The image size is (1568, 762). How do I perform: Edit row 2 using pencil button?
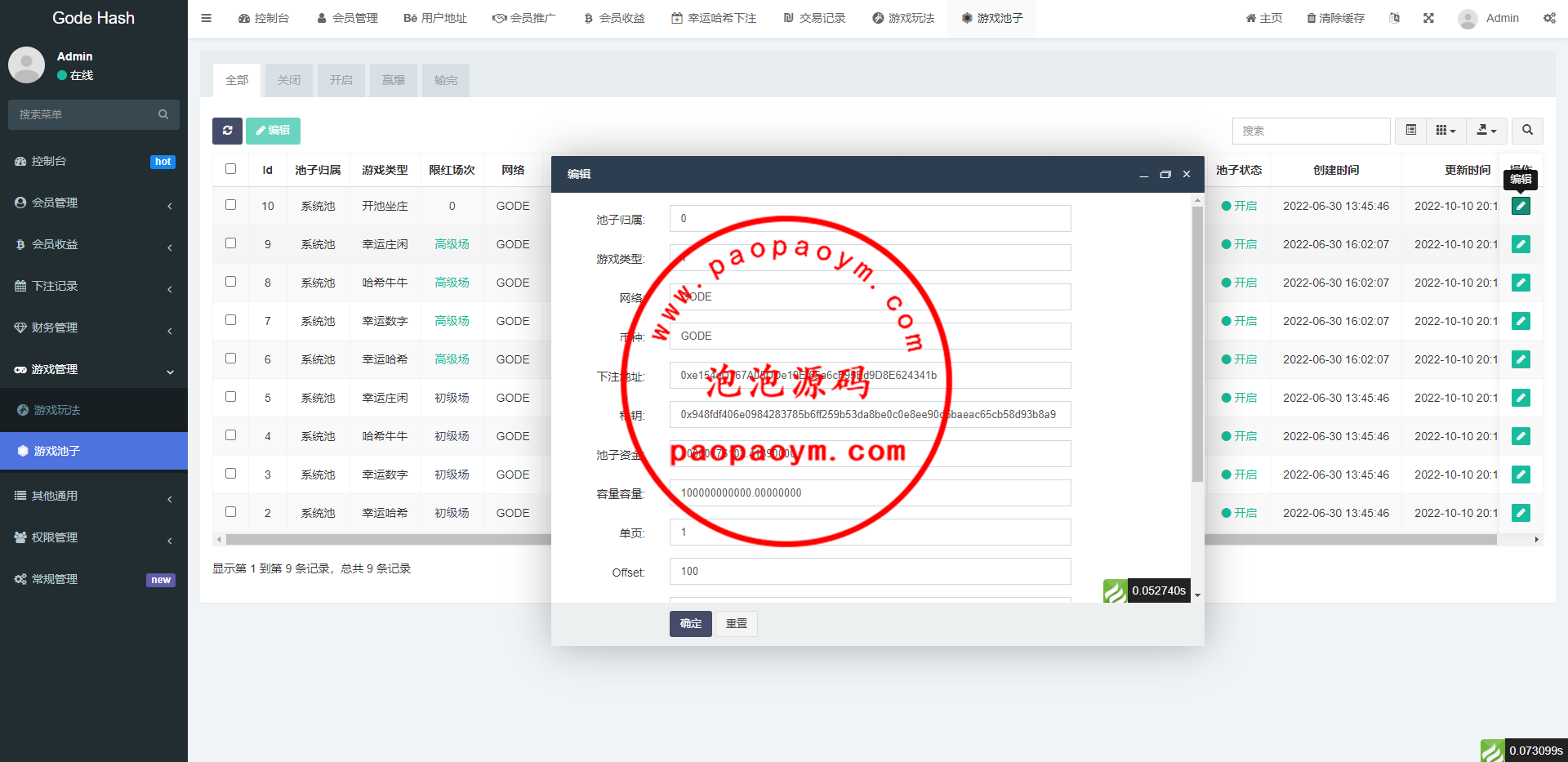click(1521, 513)
